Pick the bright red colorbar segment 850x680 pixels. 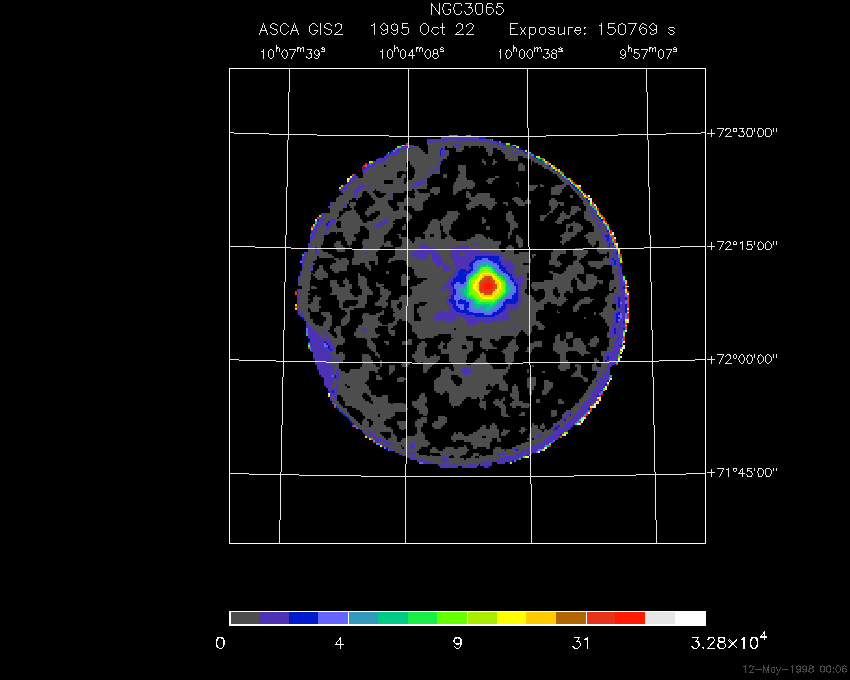click(x=630, y=618)
